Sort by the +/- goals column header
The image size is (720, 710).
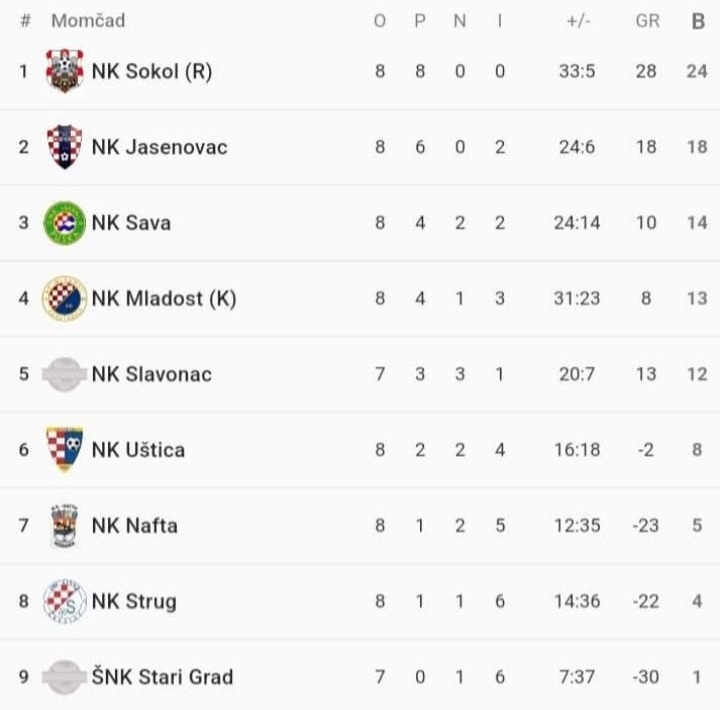pyautogui.click(x=577, y=21)
